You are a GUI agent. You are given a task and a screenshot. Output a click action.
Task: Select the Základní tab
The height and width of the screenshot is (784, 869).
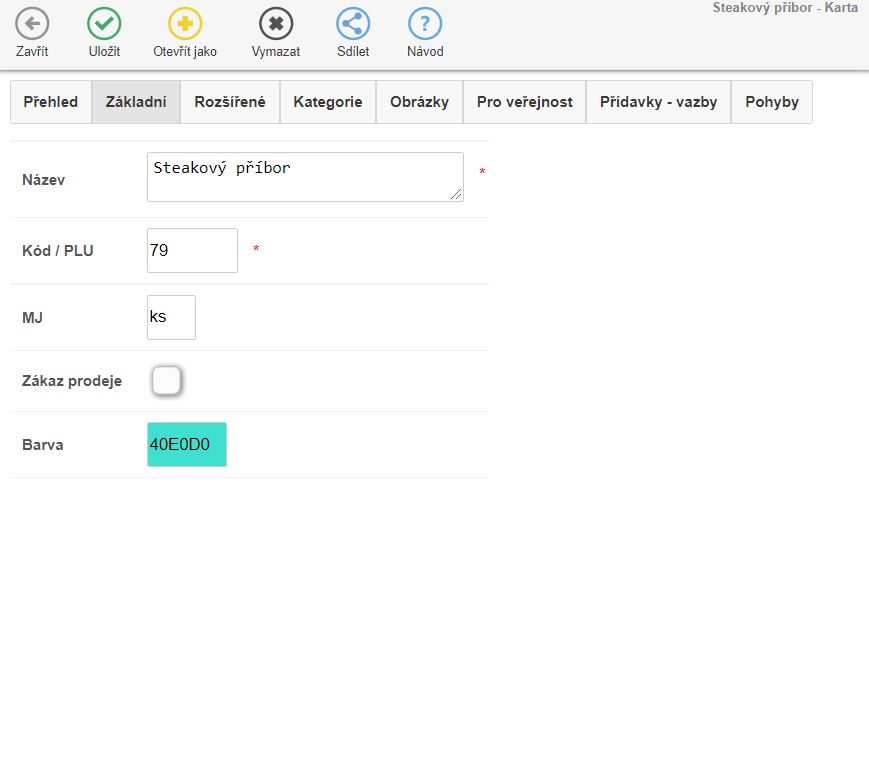click(136, 102)
